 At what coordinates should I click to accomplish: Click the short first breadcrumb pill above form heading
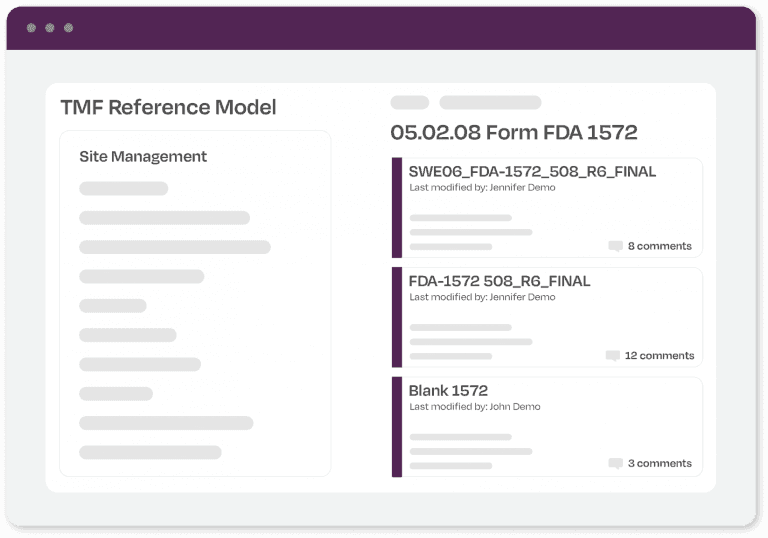(x=409, y=103)
